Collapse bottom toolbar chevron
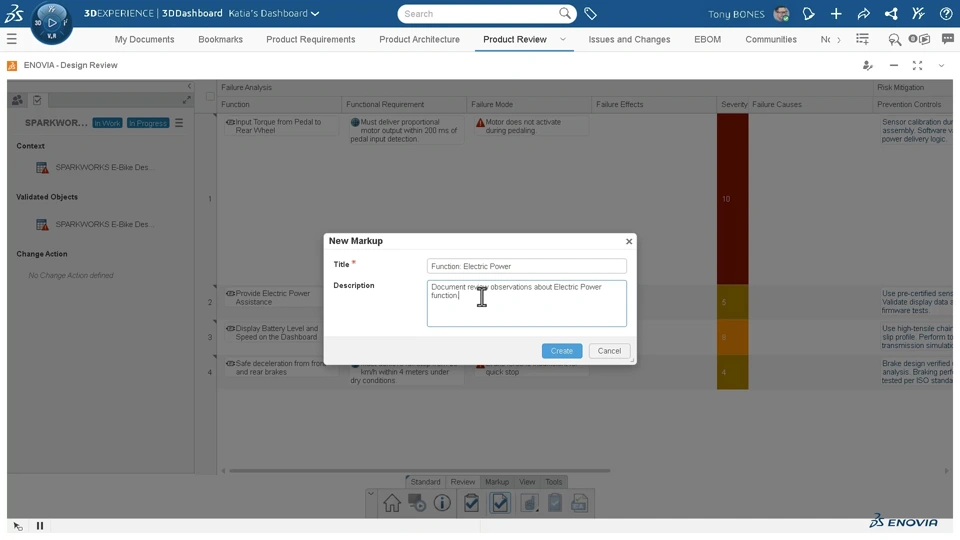This screenshot has height=540, width=960. [370, 493]
